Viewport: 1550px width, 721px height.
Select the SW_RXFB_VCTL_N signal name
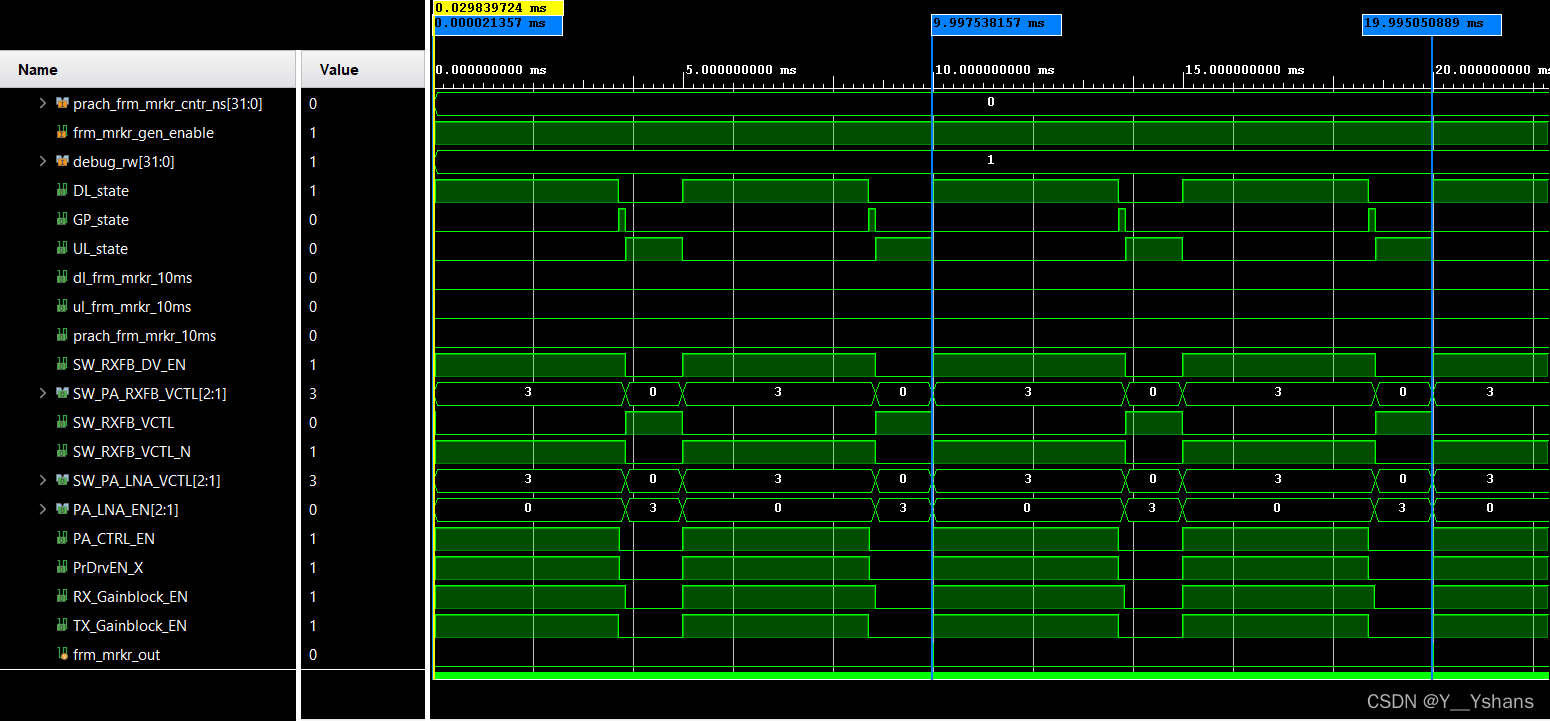132,452
